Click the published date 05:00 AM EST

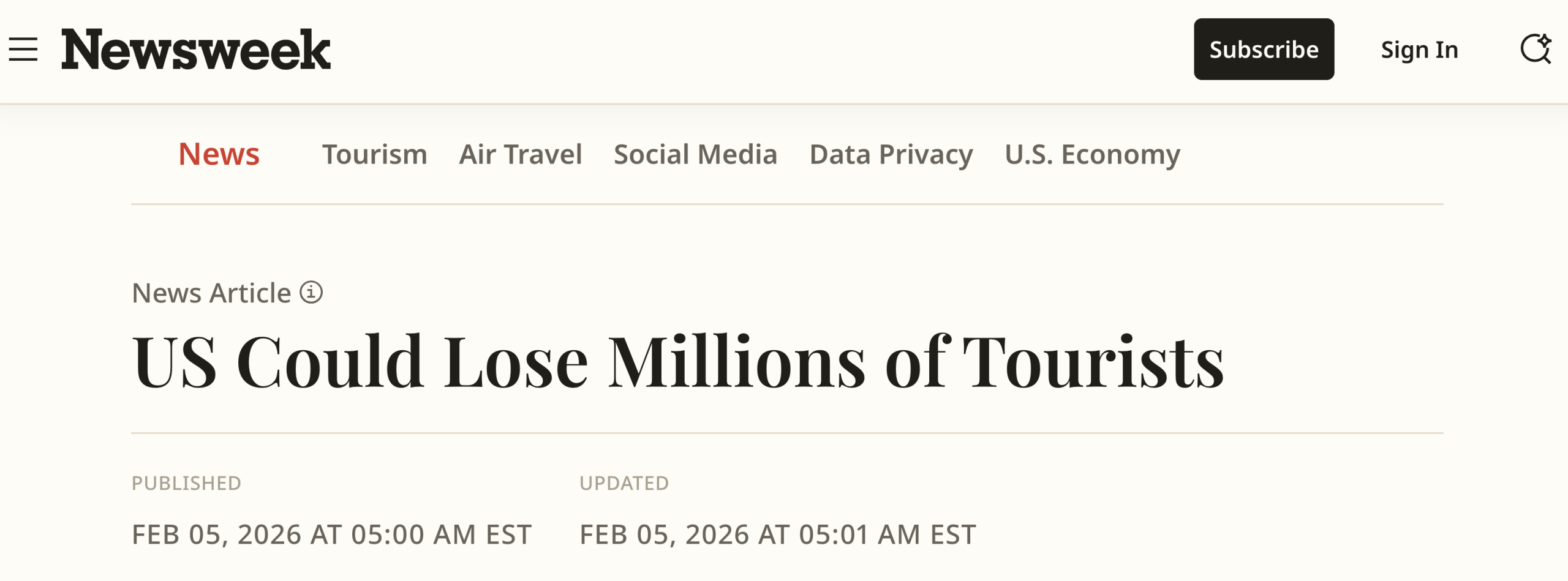(x=331, y=534)
